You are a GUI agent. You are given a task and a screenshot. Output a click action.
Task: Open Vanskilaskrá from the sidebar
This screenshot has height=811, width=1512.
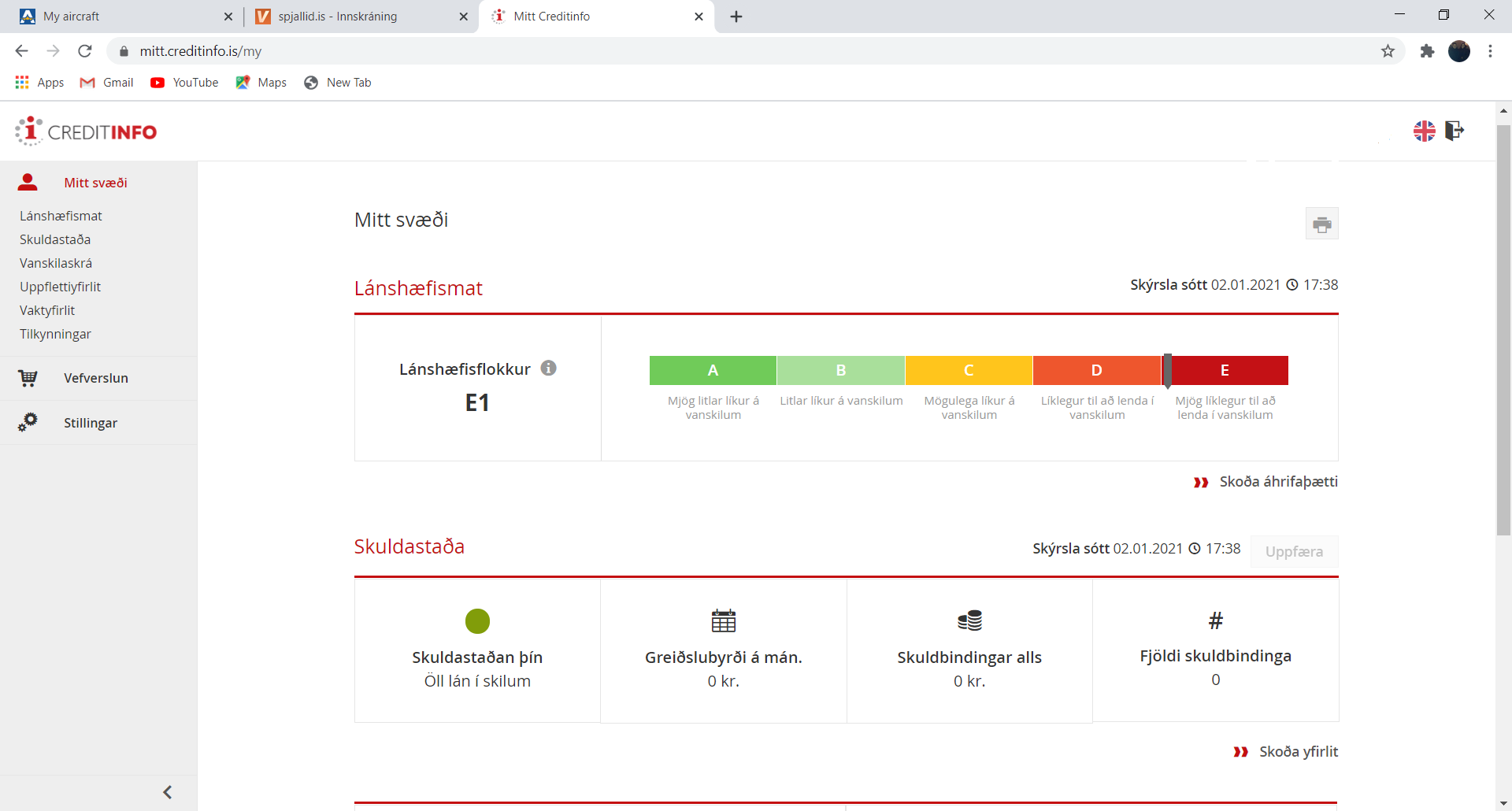click(56, 263)
